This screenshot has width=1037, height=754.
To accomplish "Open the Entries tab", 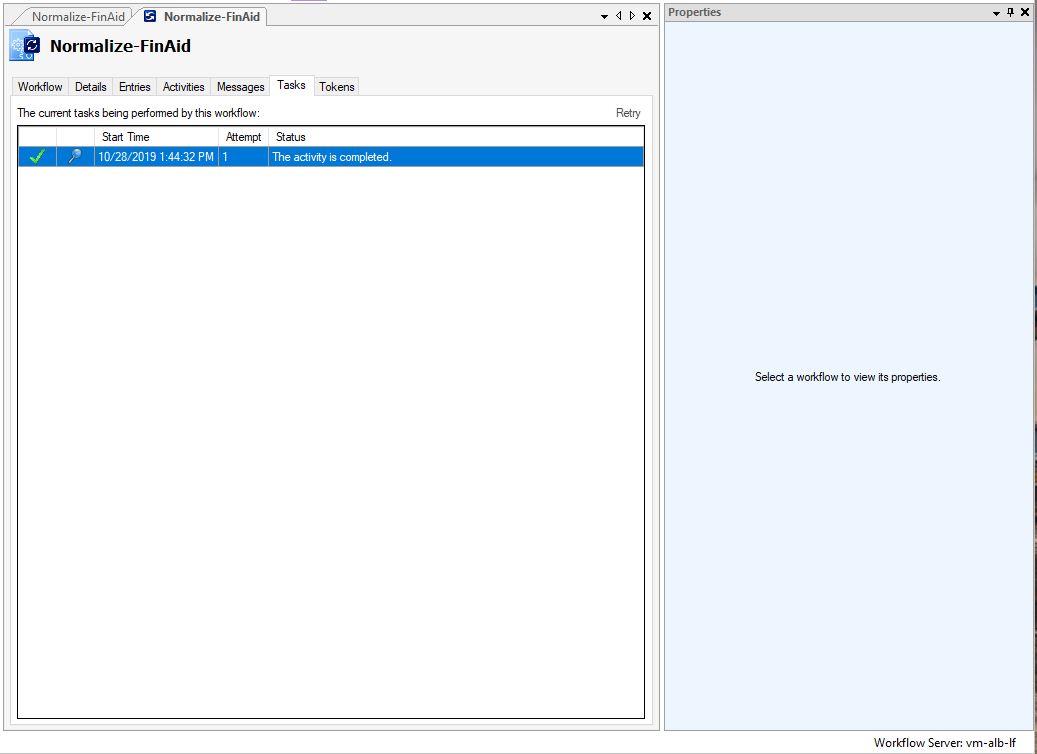I will pos(135,87).
